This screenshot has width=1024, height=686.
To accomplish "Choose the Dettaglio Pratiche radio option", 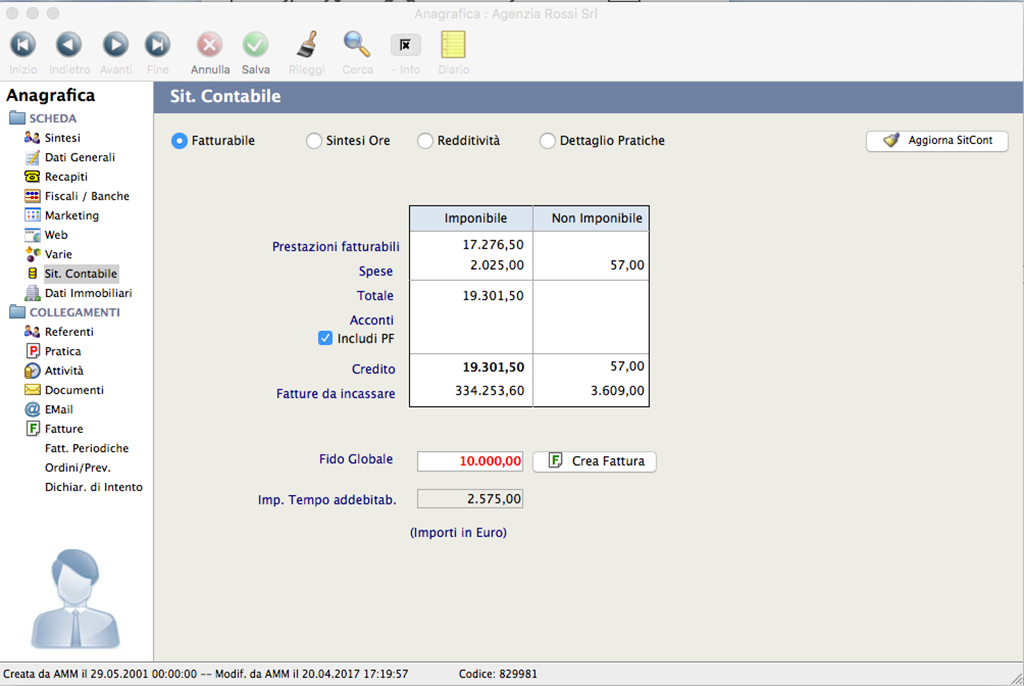I will [547, 140].
